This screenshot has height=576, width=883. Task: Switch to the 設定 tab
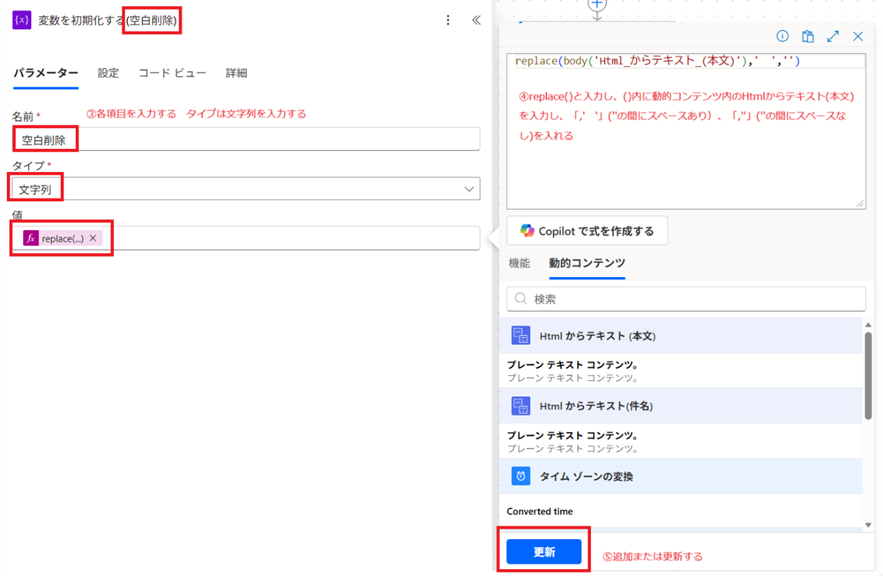point(108,73)
